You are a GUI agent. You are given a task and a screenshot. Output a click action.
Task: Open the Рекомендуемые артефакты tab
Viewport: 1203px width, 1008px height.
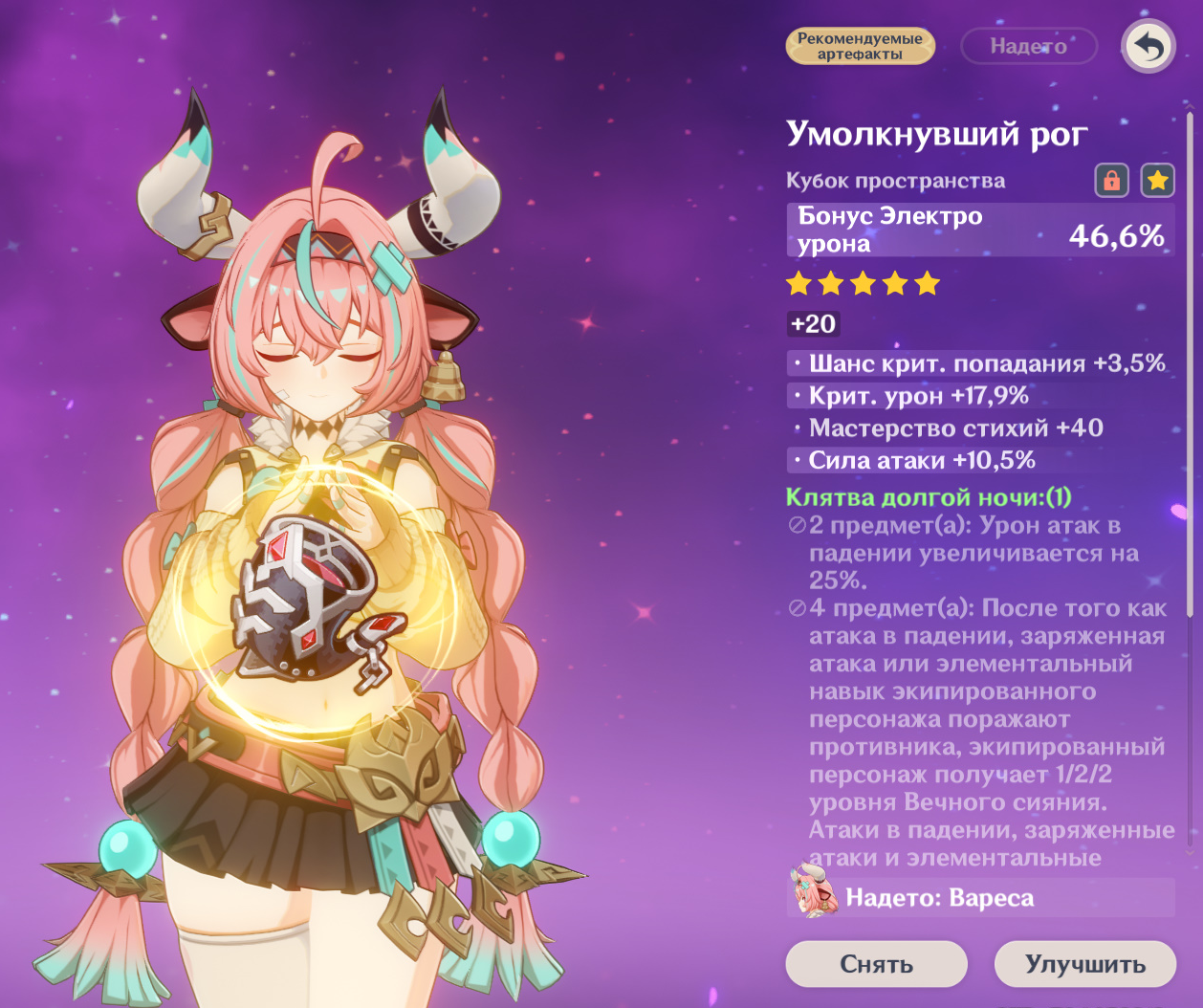[x=860, y=46]
